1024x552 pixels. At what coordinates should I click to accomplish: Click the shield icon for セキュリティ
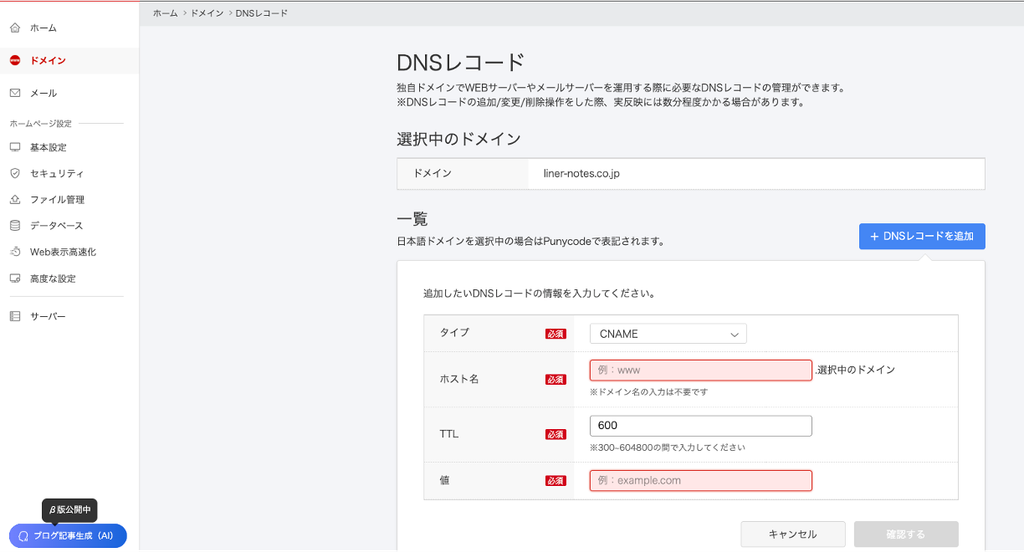[x=15, y=173]
